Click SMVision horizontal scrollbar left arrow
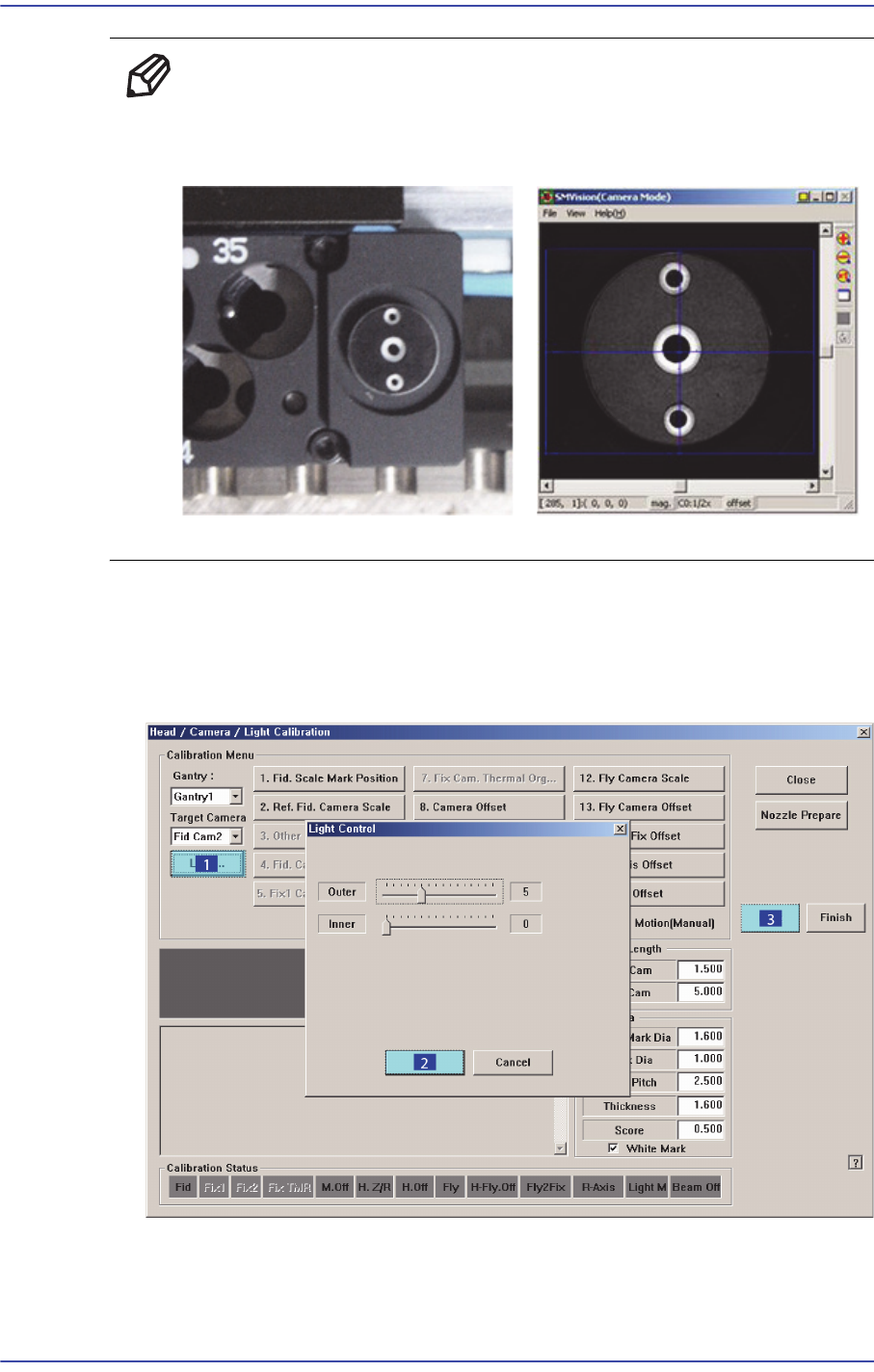874x1372 pixels. [546, 487]
